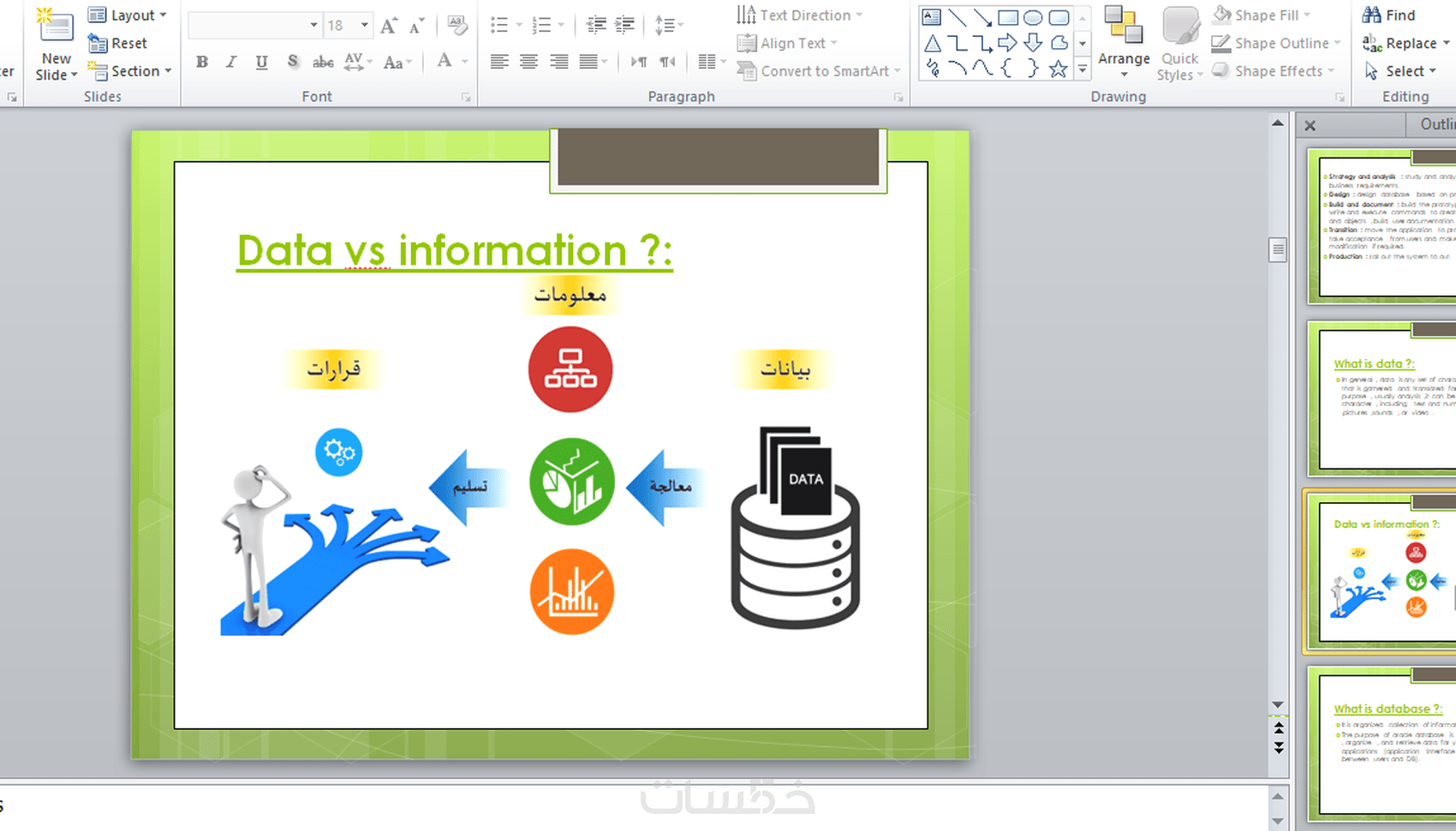Toggle Bold formatting

point(202,62)
